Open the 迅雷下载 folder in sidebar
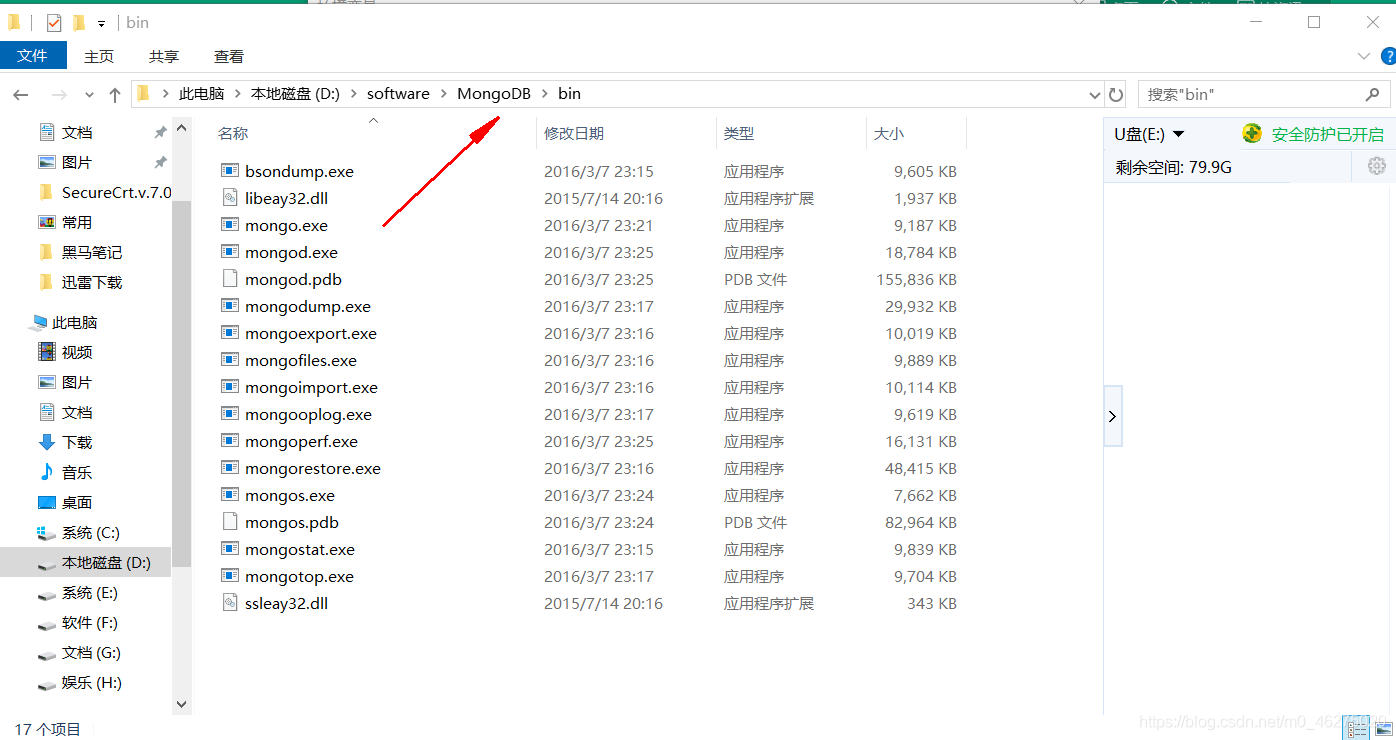The height and width of the screenshot is (740, 1396). point(92,282)
